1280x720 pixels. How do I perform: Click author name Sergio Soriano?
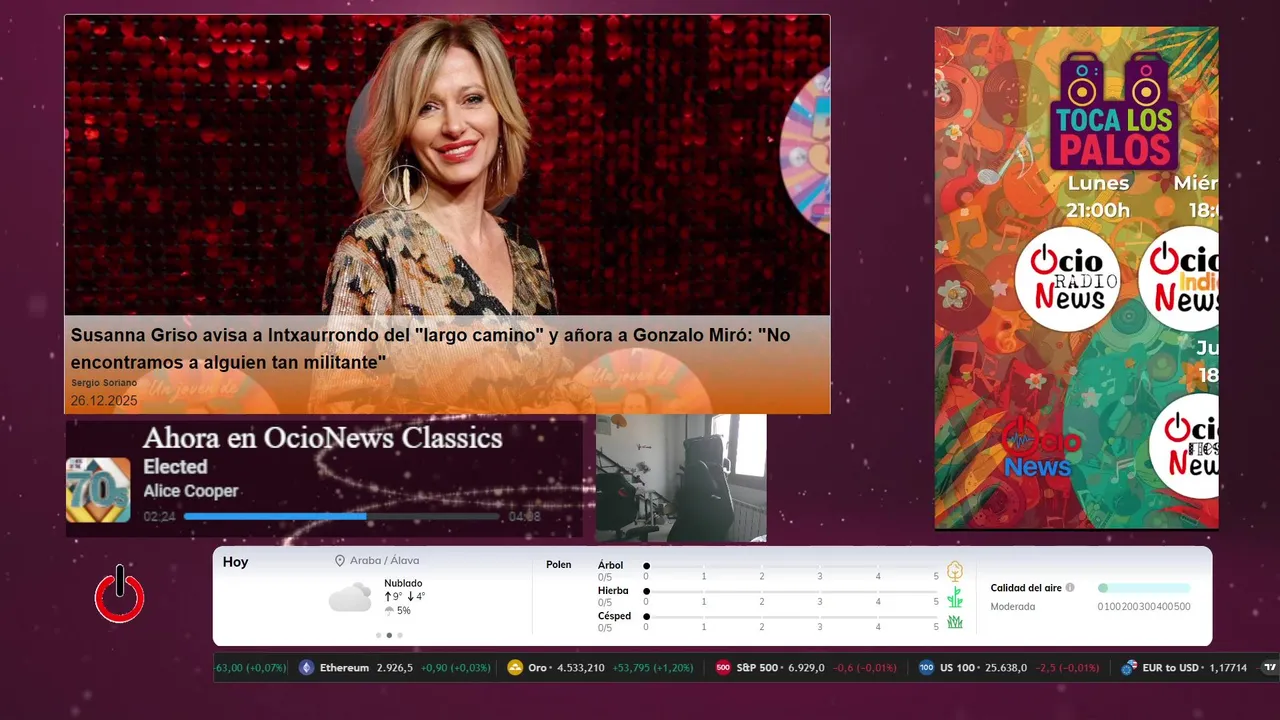(104, 383)
